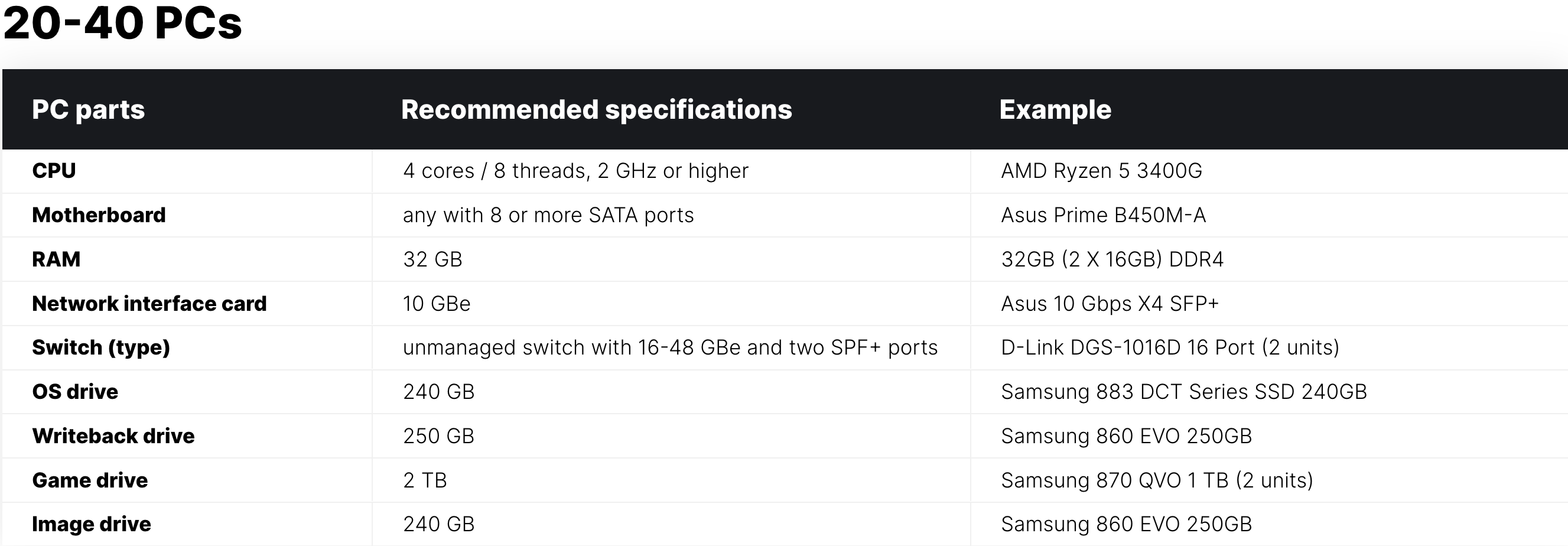Select the 'Game drive' row label
The height and width of the screenshot is (546, 1568).
point(90,480)
